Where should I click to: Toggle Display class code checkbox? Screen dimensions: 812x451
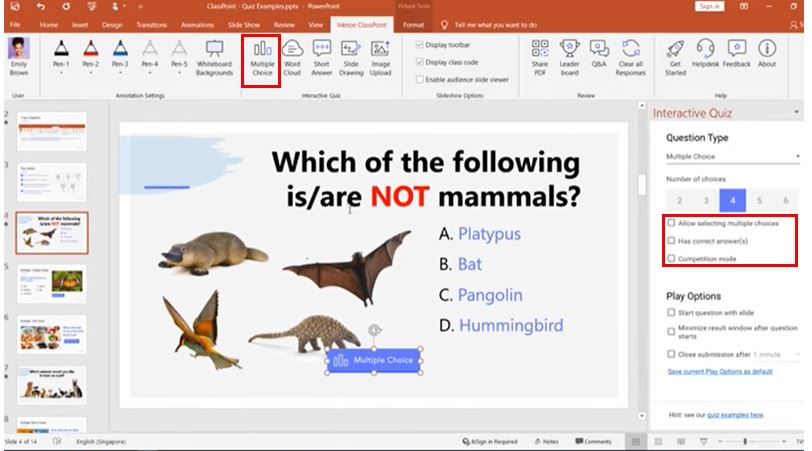coord(419,62)
